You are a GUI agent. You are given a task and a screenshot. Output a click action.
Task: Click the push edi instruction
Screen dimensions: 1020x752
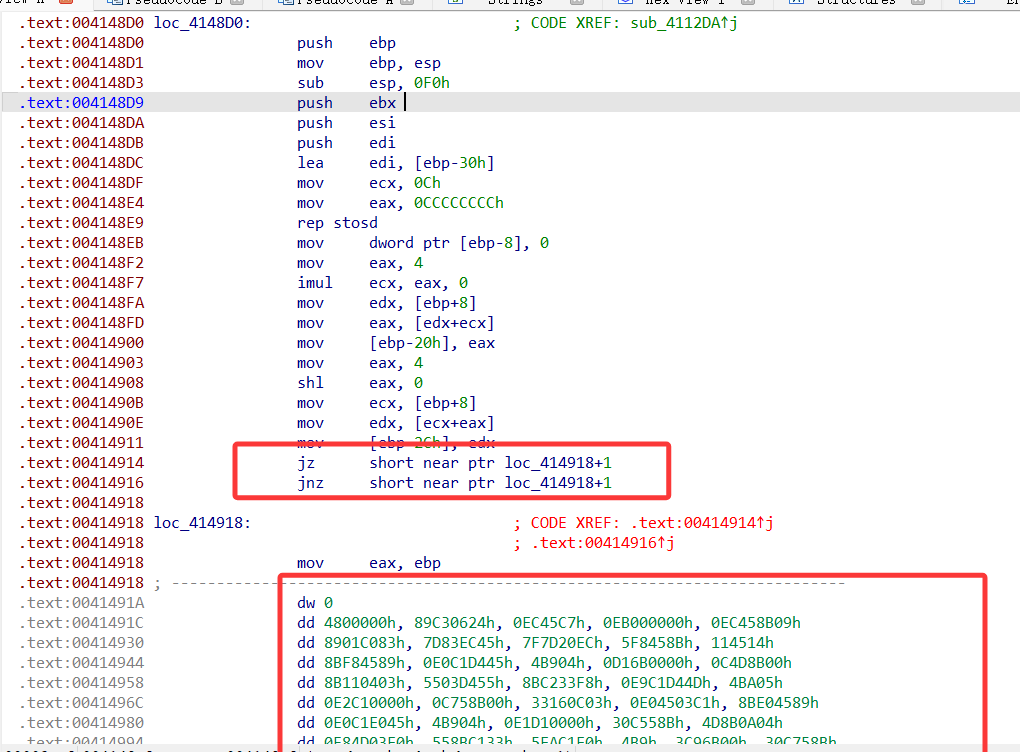346,143
